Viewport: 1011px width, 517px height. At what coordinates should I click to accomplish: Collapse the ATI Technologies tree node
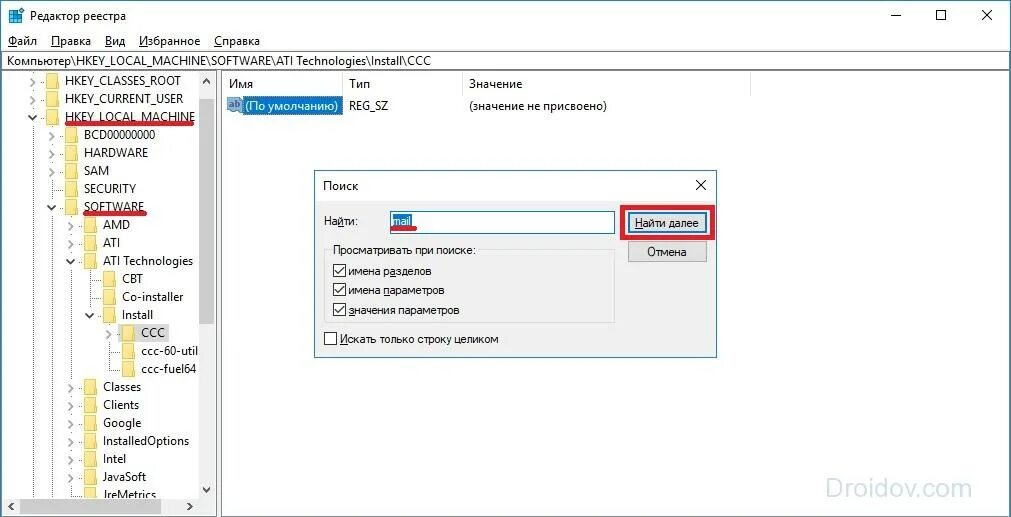[x=71, y=262]
